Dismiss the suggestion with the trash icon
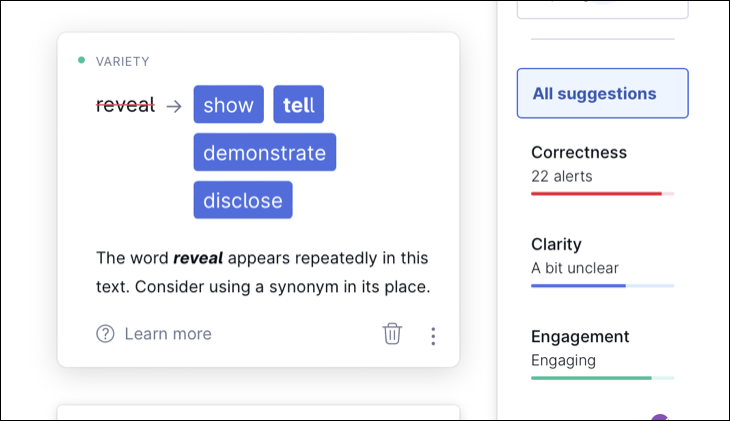This screenshot has width=730, height=421. pos(392,334)
